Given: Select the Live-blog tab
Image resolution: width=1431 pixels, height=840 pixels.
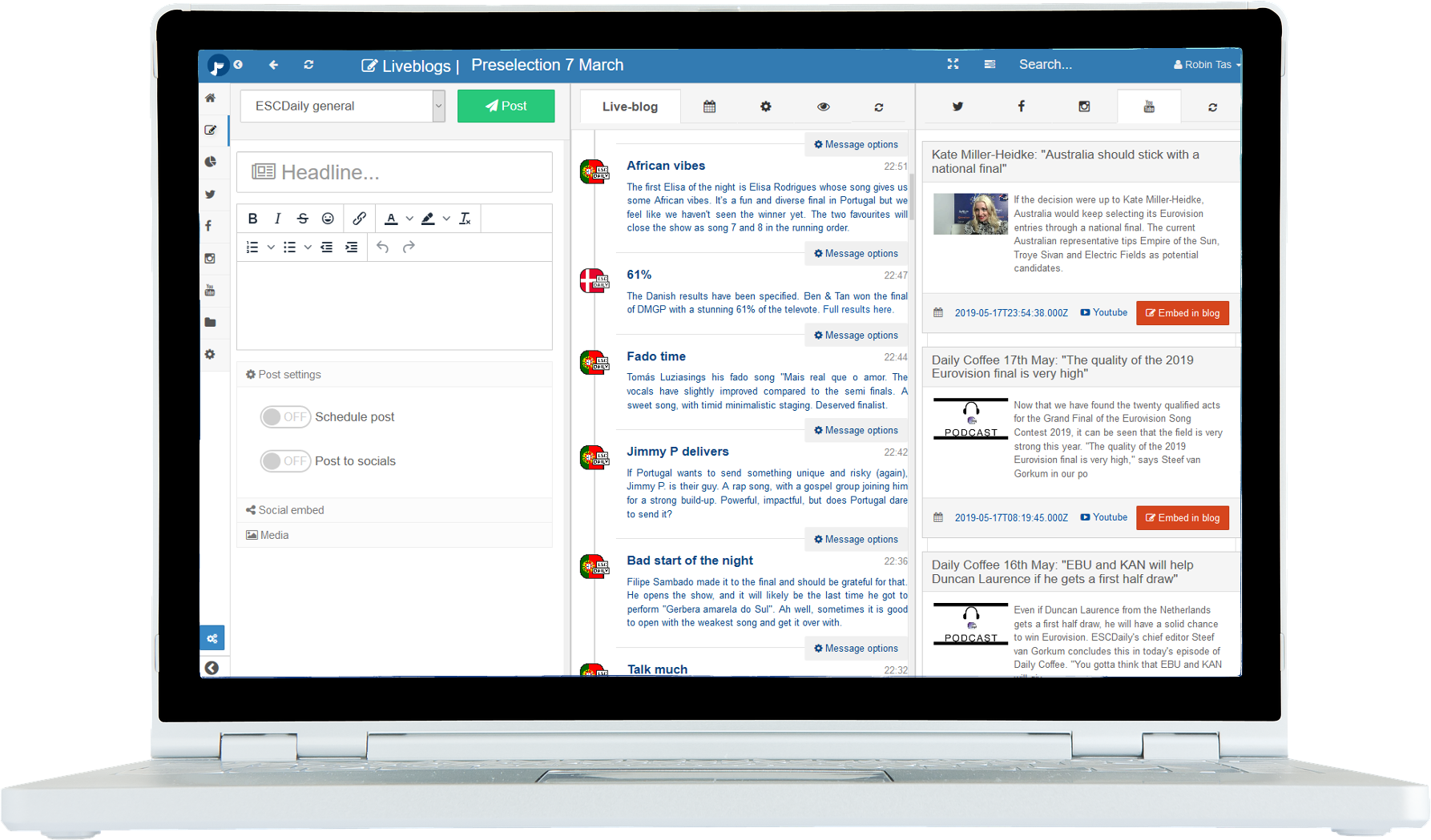Looking at the screenshot, I should click(x=630, y=107).
